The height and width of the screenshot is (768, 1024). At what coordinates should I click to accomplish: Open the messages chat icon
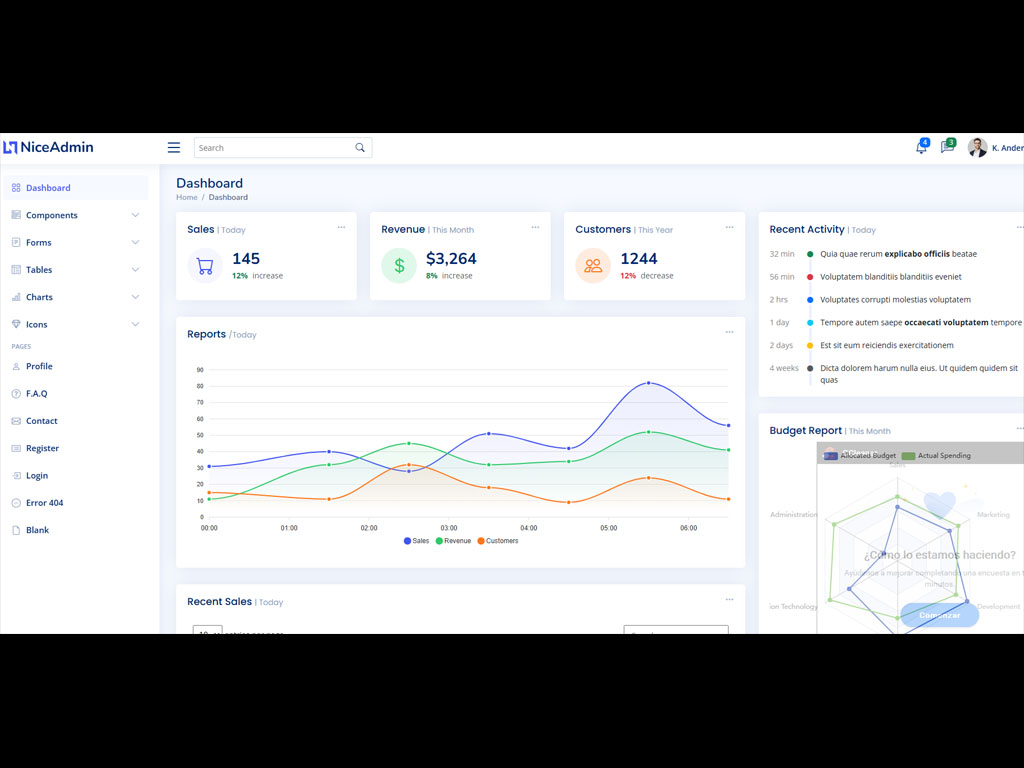coord(946,148)
